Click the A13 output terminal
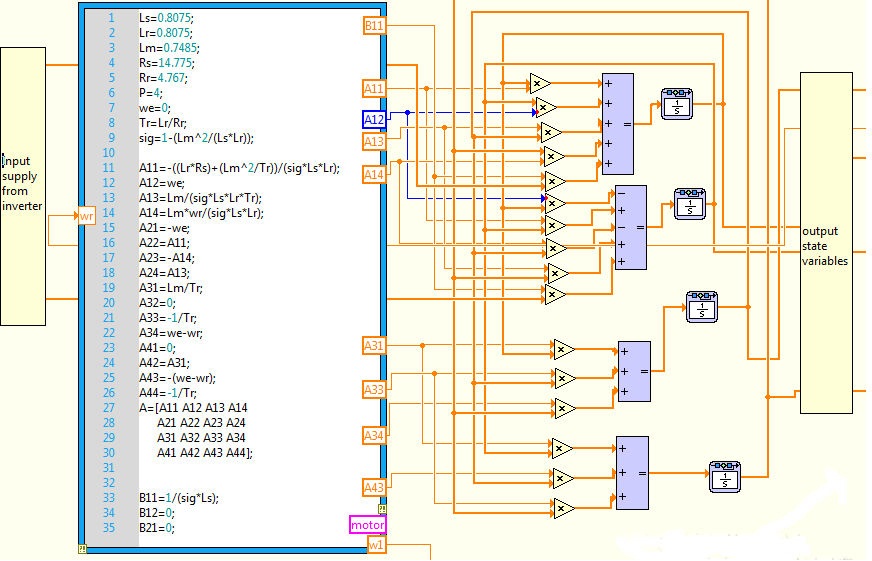 coord(374,141)
